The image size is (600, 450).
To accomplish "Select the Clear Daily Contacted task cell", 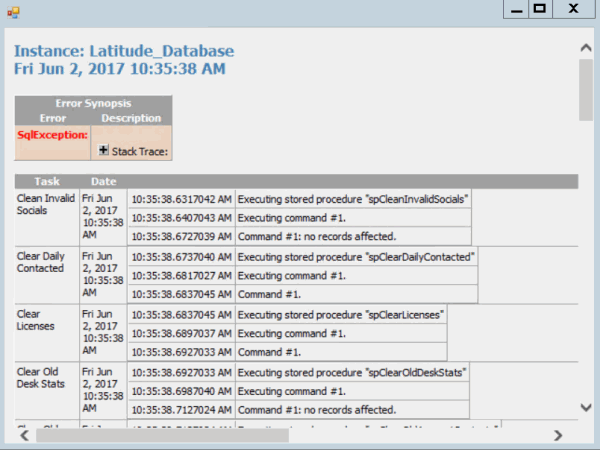I will [x=47, y=275].
